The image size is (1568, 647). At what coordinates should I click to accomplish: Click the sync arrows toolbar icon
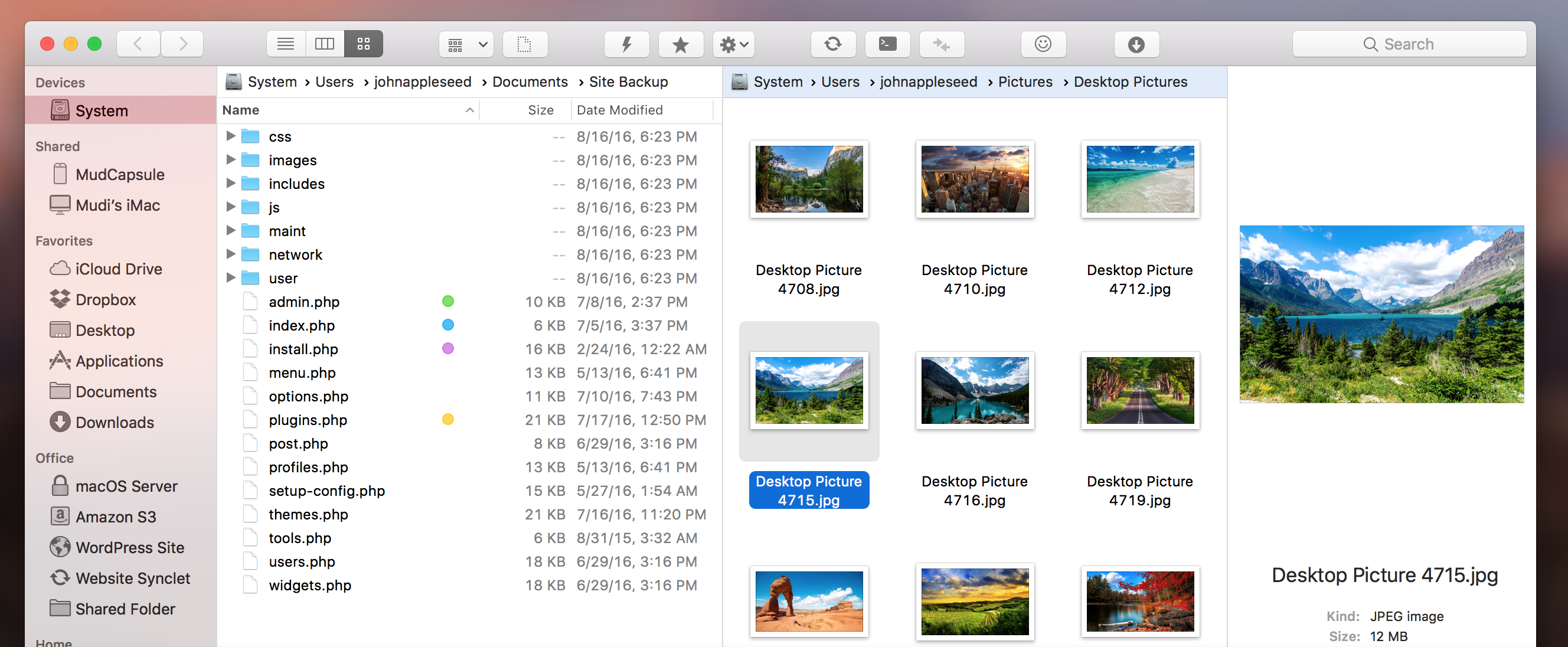coord(832,44)
